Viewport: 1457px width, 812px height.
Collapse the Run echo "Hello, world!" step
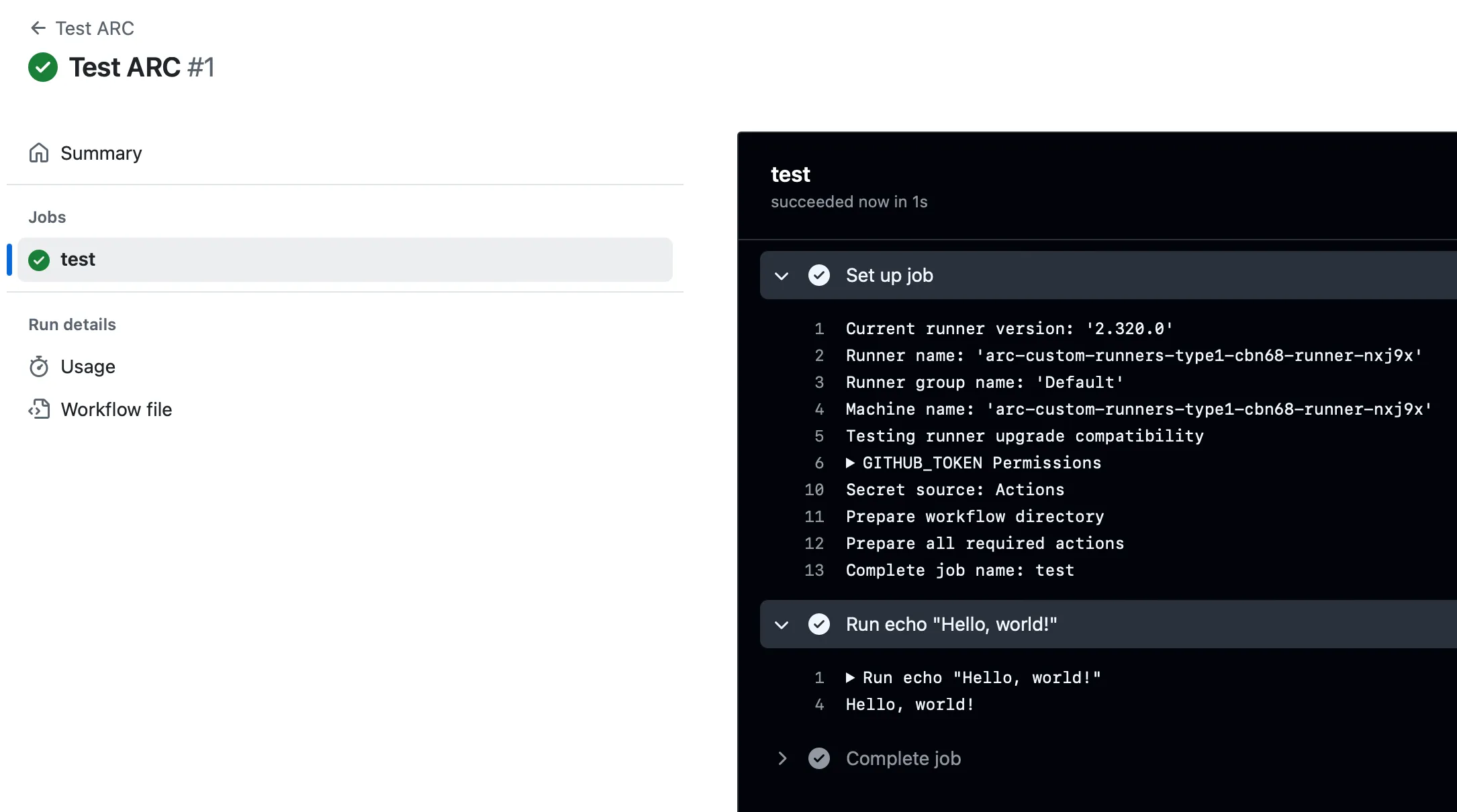click(x=781, y=624)
